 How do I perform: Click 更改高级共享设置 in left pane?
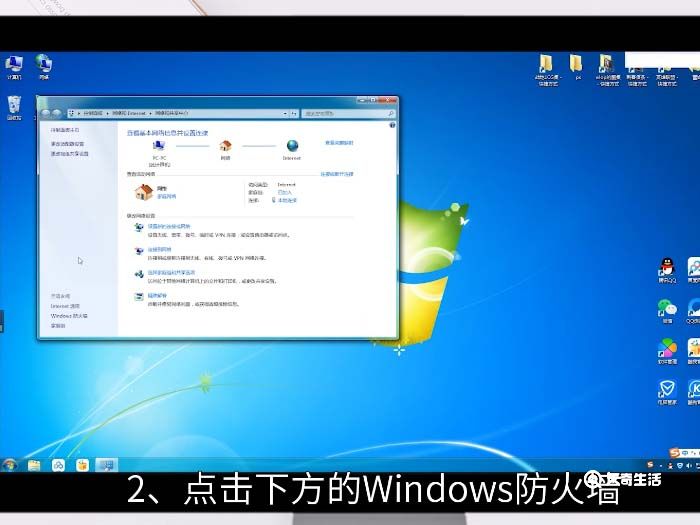pyautogui.click(x=70, y=154)
